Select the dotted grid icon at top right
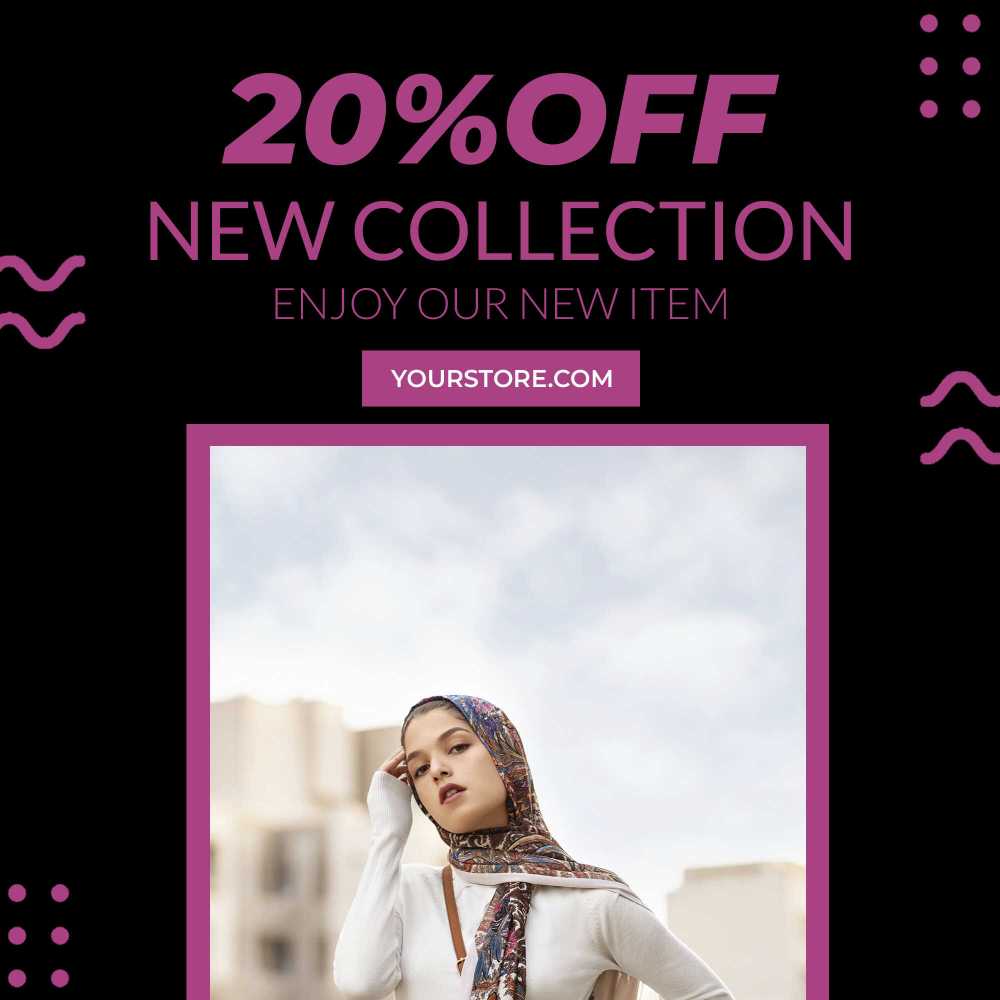1000x1000 pixels. point(950,66)
